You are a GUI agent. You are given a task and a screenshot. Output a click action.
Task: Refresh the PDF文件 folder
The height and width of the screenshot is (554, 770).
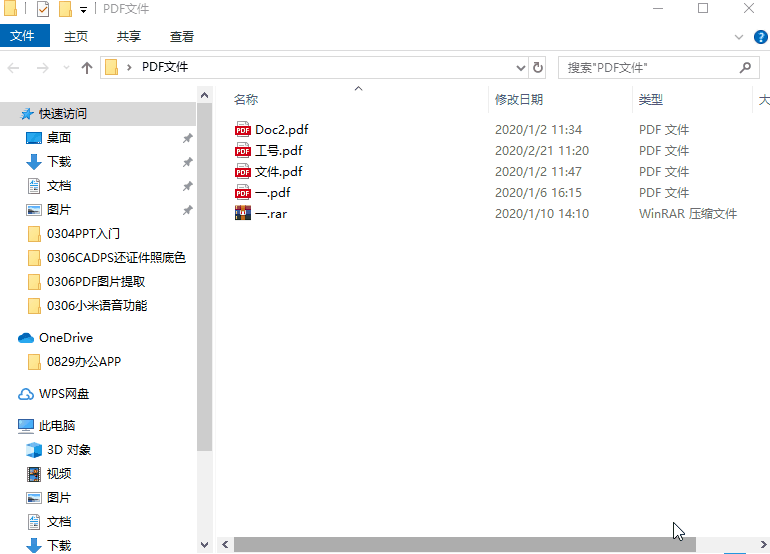538,67
